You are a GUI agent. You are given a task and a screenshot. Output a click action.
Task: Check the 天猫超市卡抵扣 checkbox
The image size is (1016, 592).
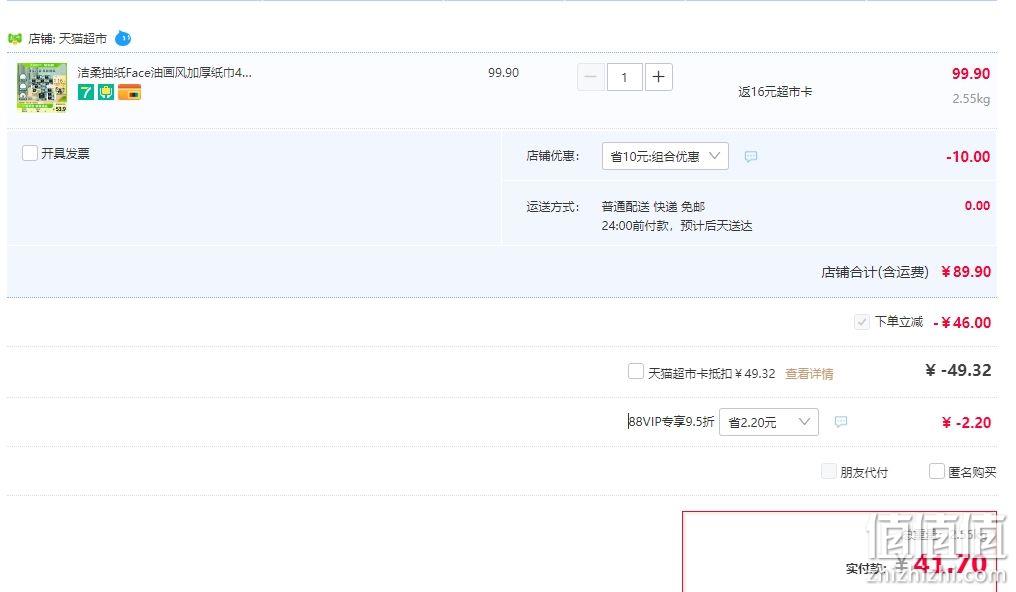(636, 372)
